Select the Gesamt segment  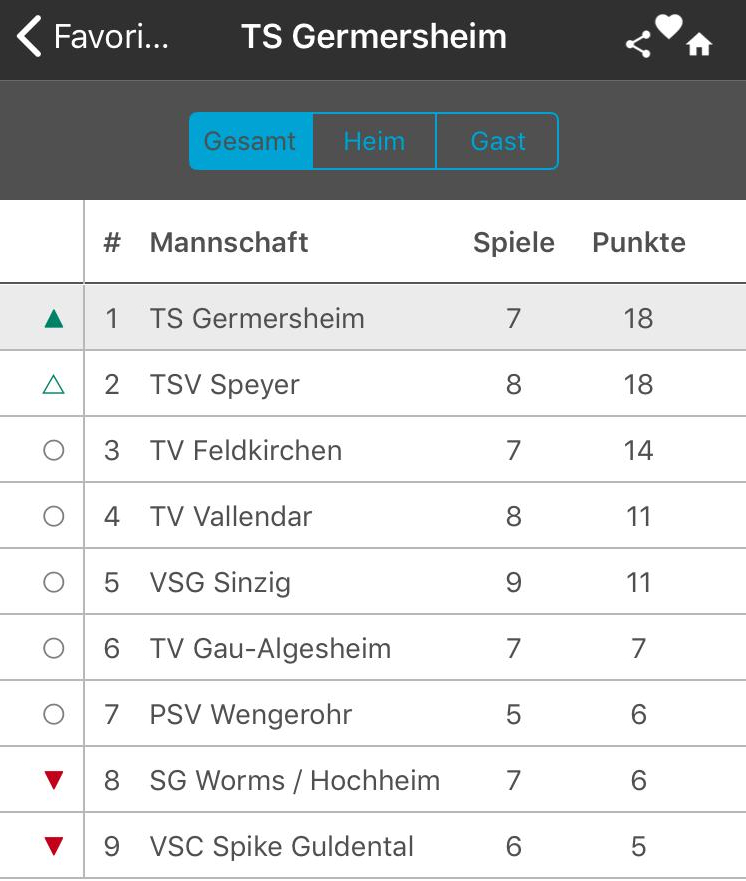click(x=251, y=141)
